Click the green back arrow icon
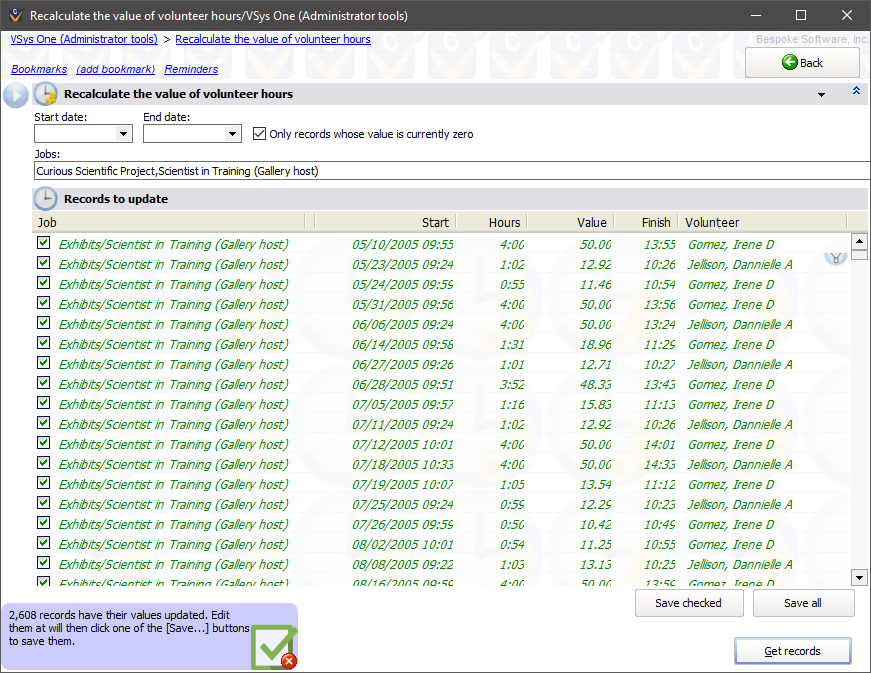The height and width of the screenshot is (673, 871). (x=789, y=63)
